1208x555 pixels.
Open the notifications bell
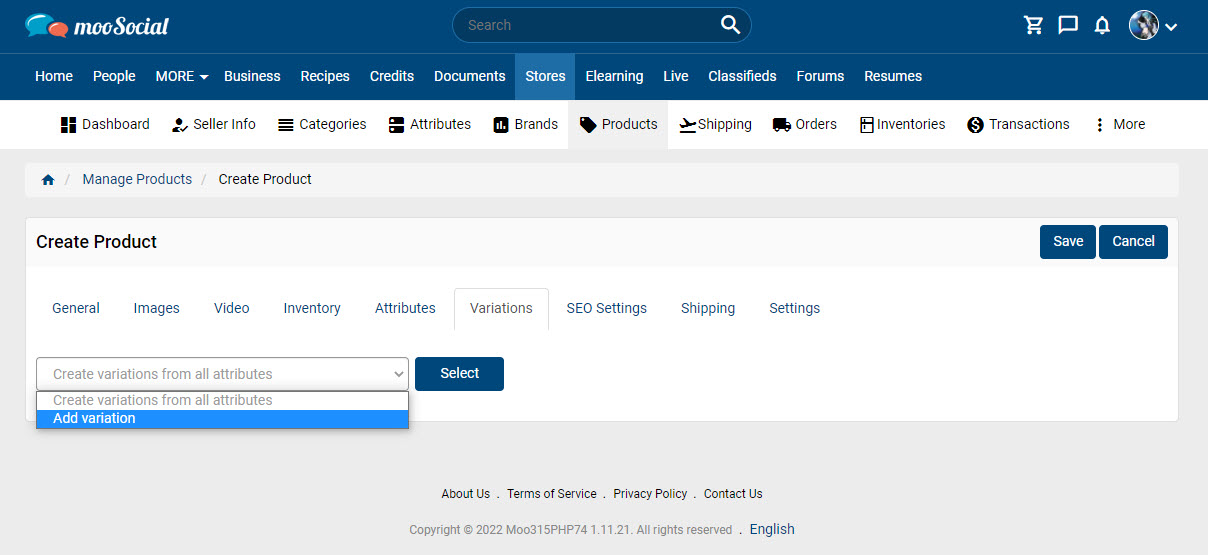coord(1102,25)
